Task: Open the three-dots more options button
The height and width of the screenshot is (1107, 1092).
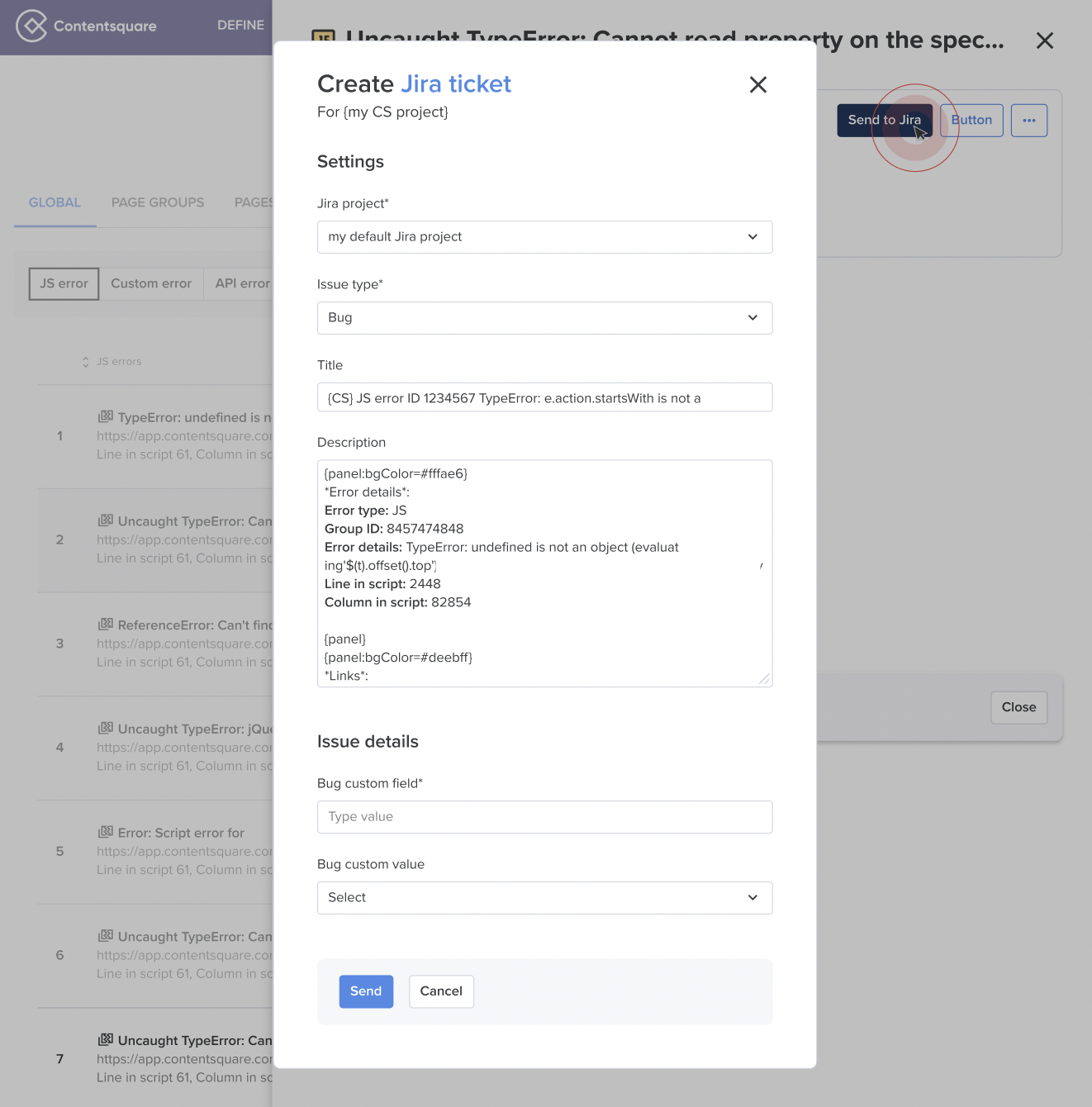Action: pyautogui.click(x=1029, y=121)
